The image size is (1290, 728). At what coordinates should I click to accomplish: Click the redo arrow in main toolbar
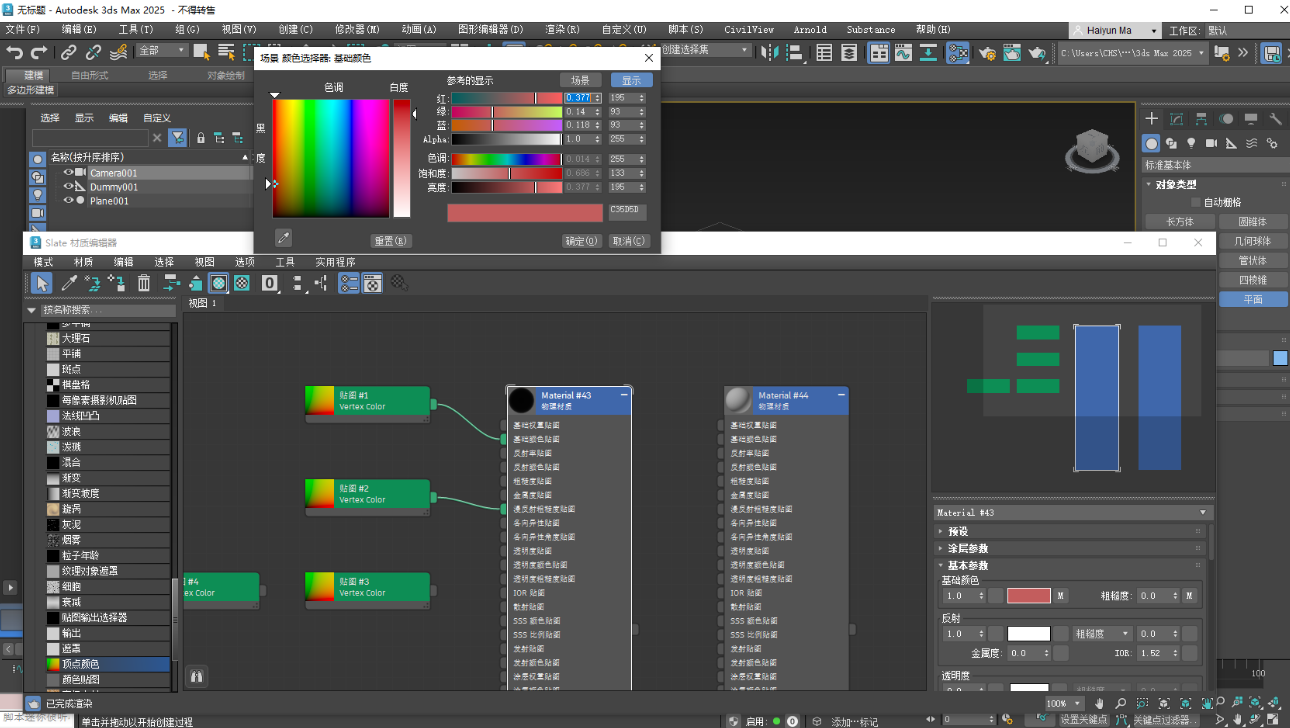(x=39, y=52)
